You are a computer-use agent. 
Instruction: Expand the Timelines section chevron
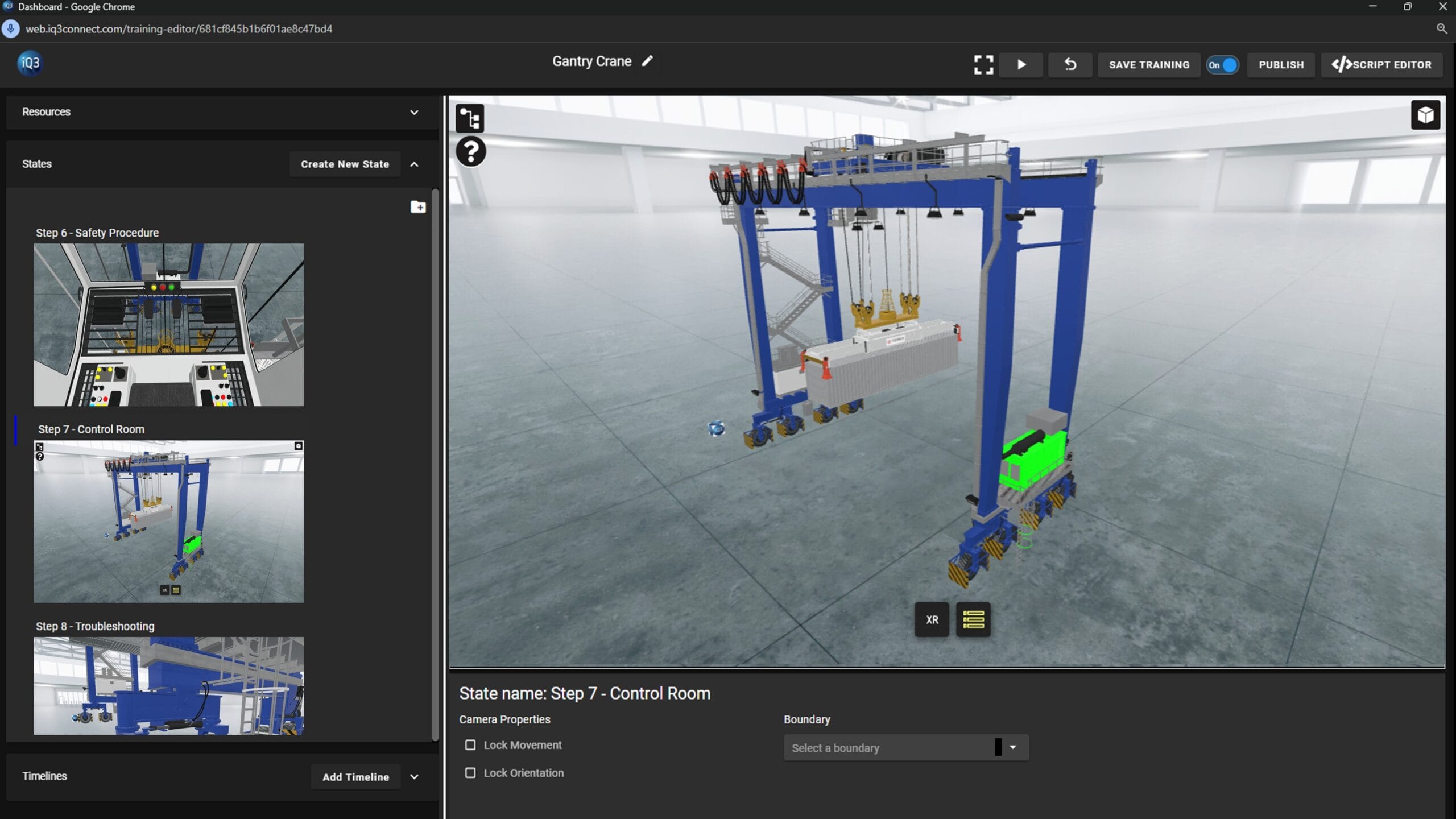click(x=414, y=777)
